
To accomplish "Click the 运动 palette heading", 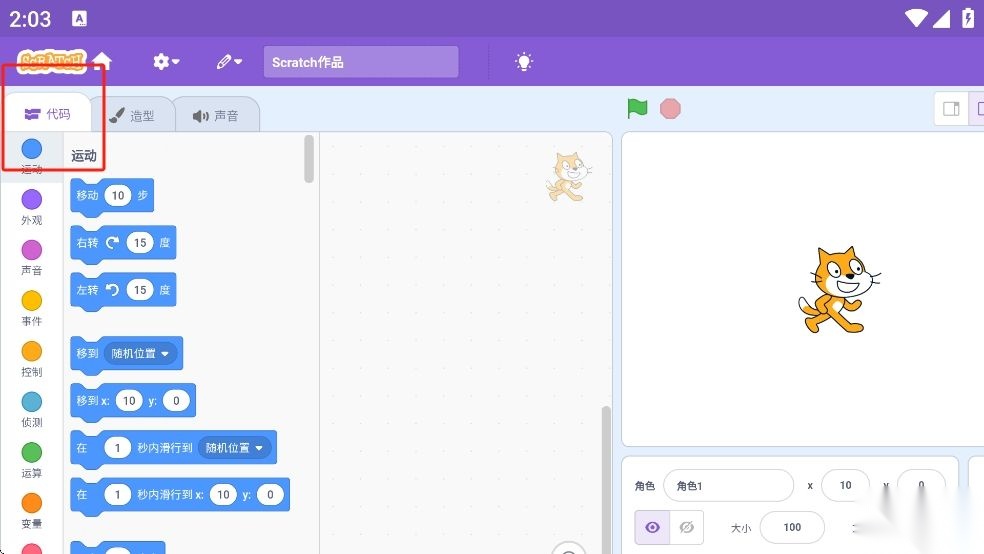I will 83,156.
